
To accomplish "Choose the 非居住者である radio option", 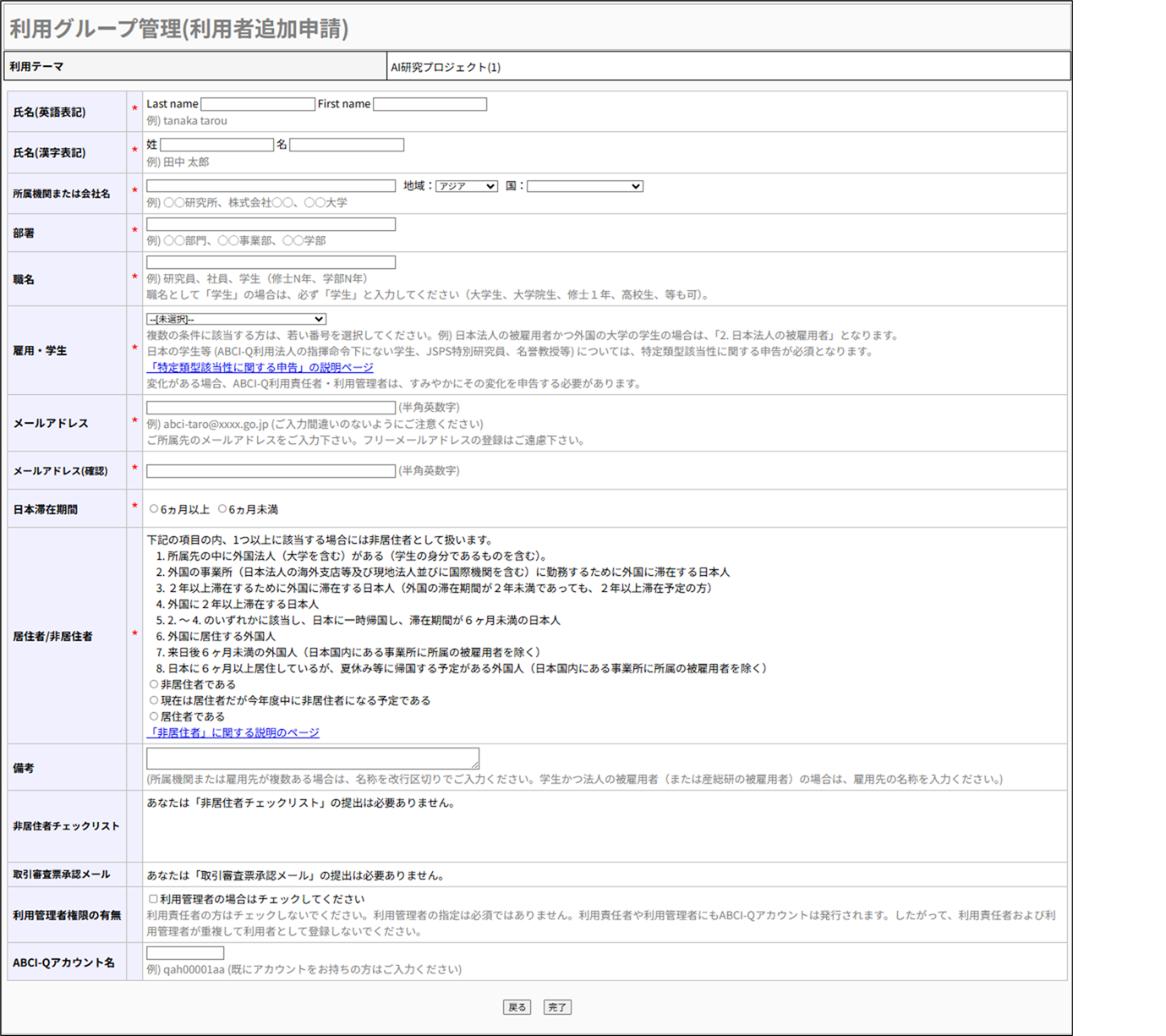I will click(x=154, y=684).
